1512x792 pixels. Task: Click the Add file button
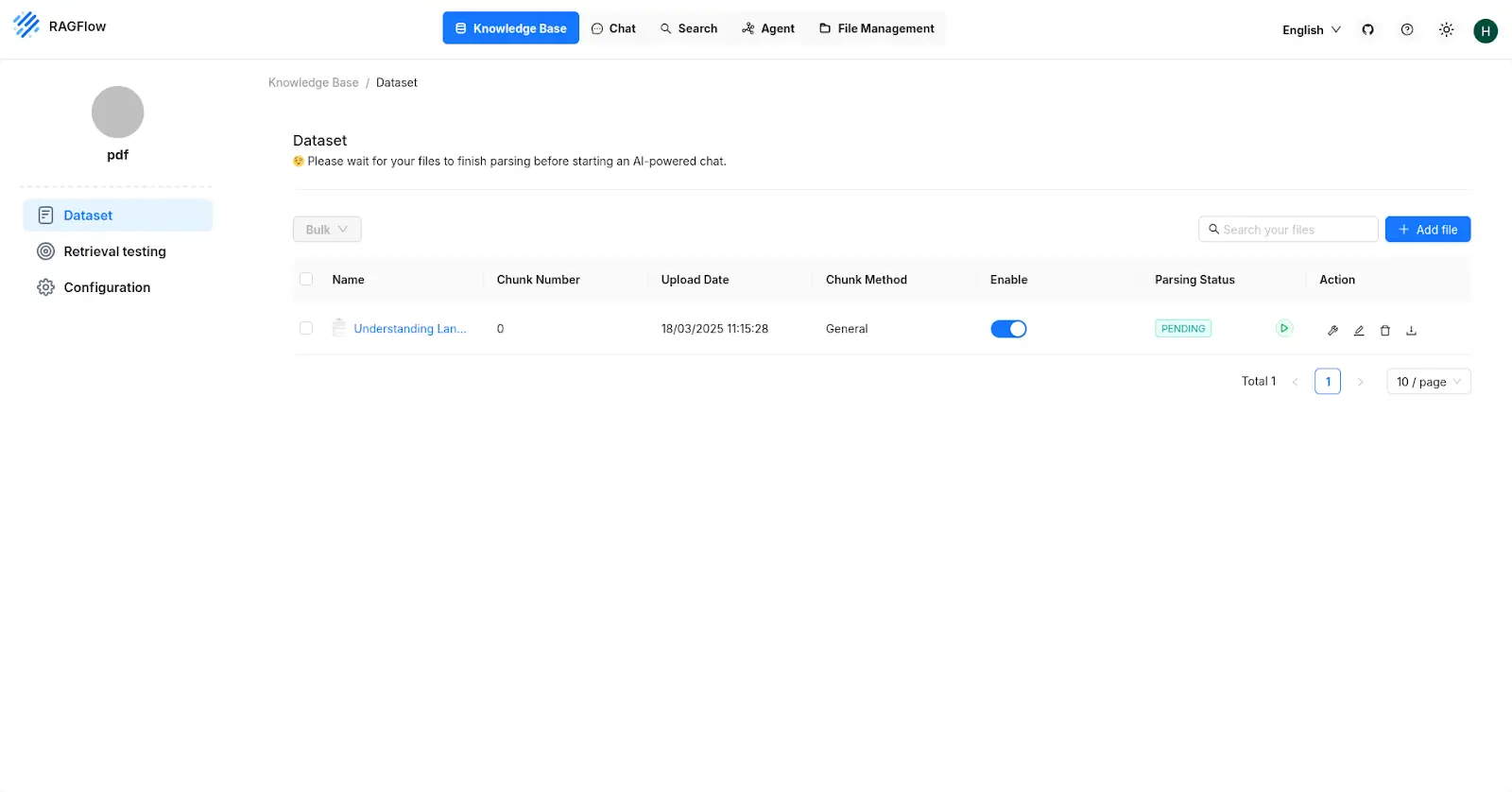pyautogui.click(x=1428, y=230)
